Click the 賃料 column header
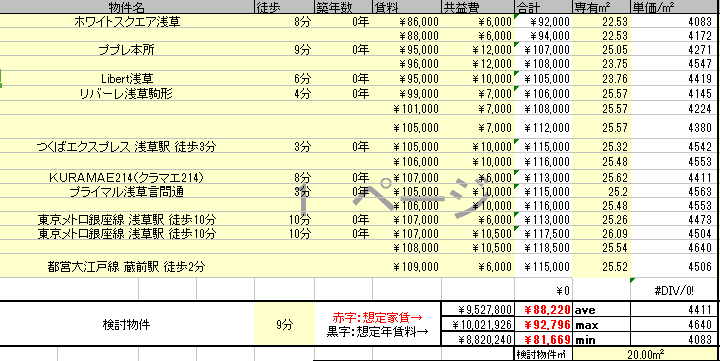 point(407,7)
